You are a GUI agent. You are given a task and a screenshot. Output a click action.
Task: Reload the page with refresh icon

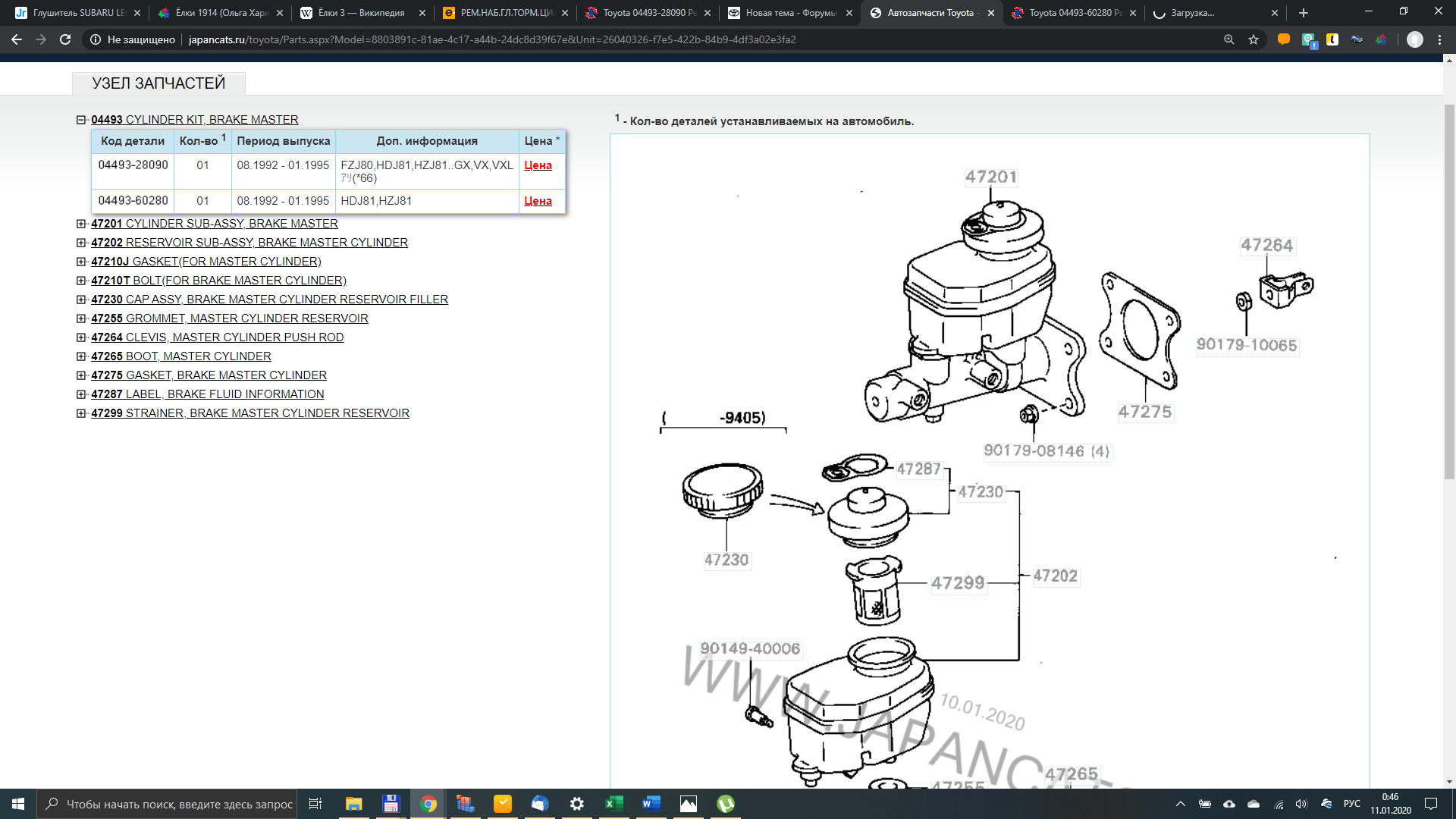point(65,39)
